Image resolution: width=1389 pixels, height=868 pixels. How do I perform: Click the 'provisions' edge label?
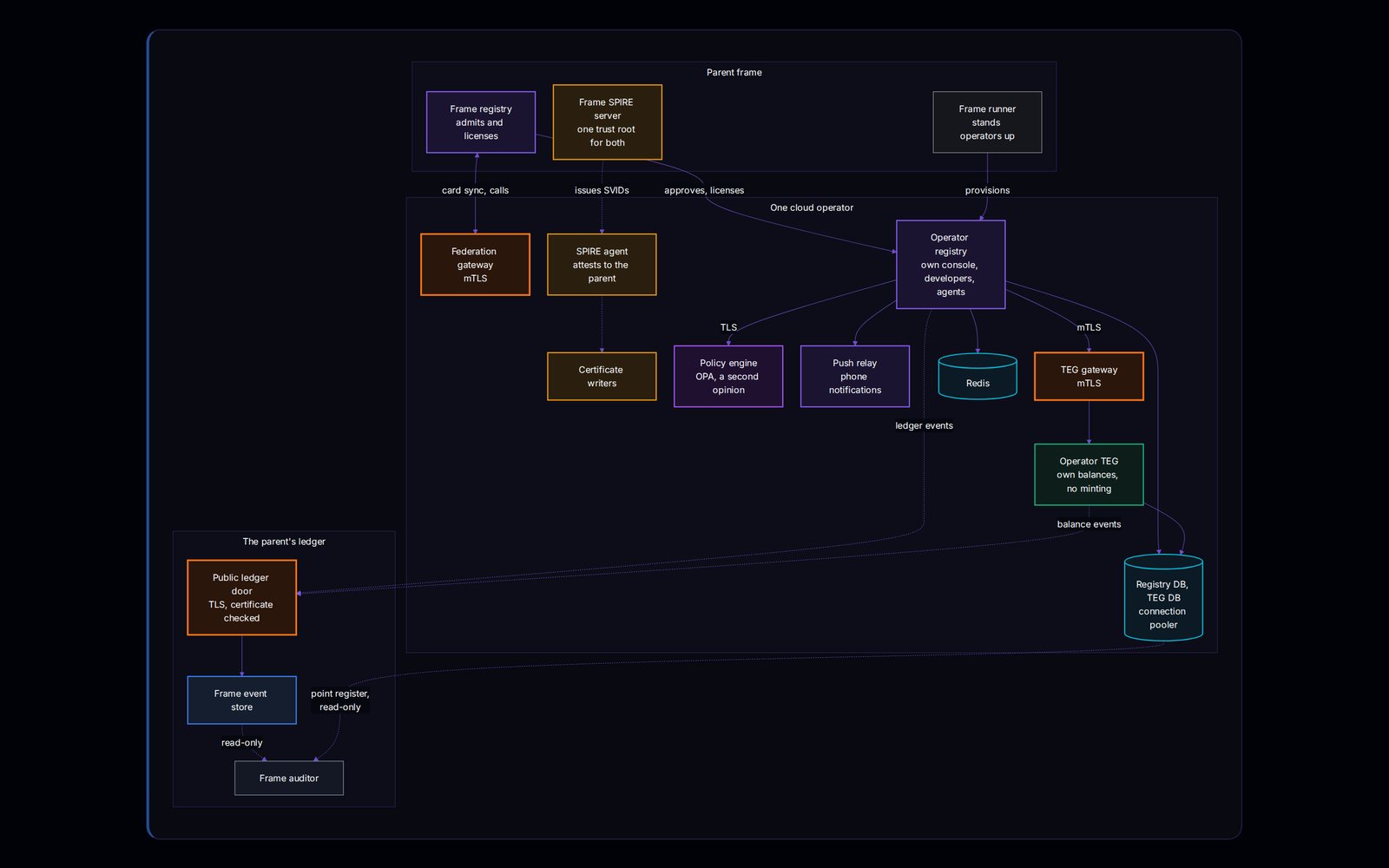pyautogui.click(x=987, y=191)
